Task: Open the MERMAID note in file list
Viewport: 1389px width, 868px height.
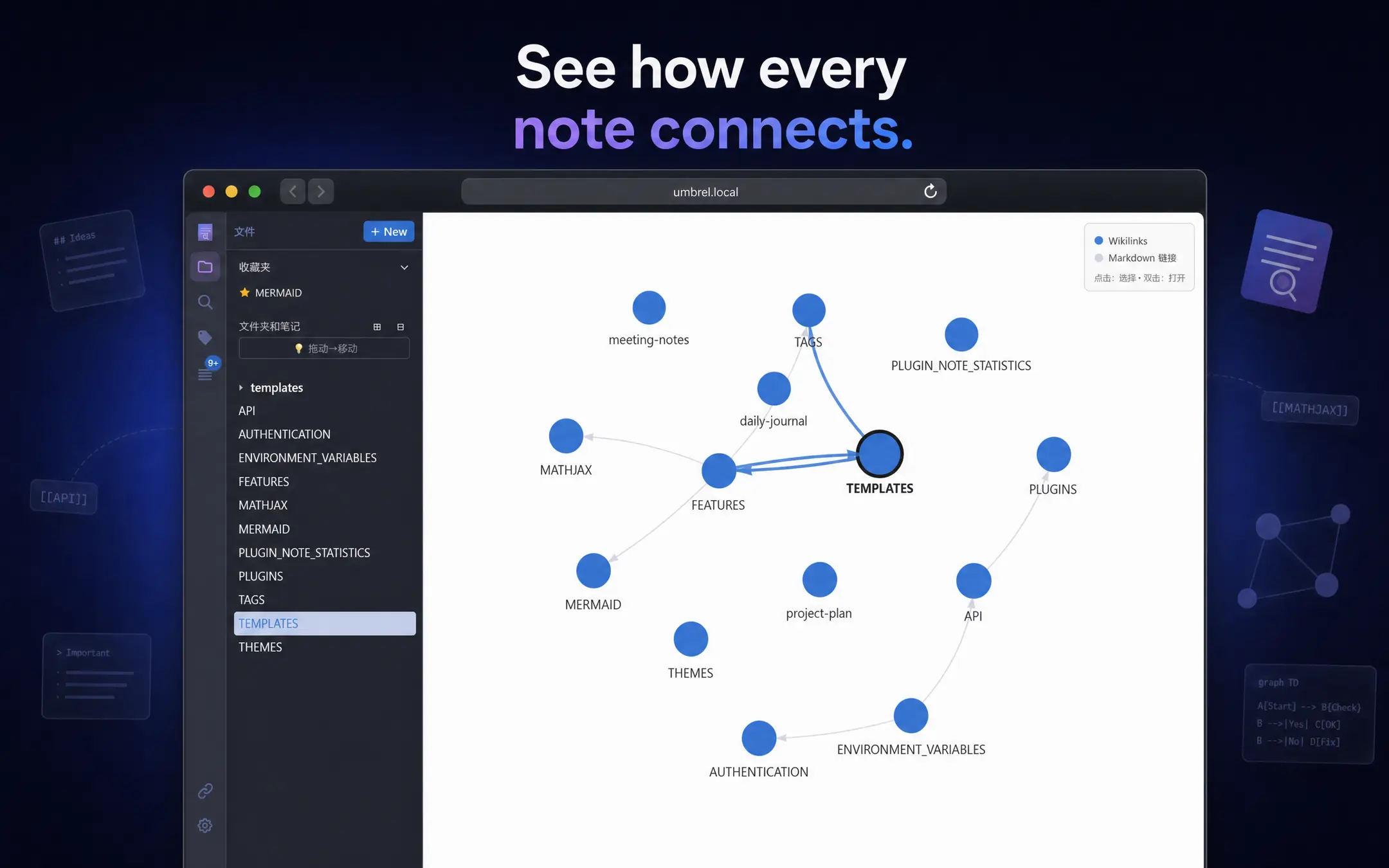Action: pos(264,529)
